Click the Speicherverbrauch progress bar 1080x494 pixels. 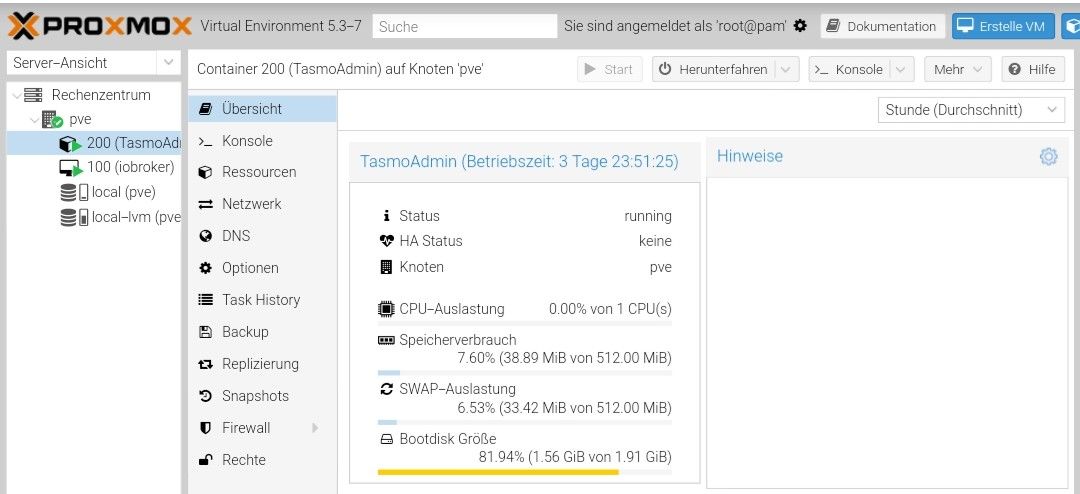pyautogui.click(x=525, y=373)
